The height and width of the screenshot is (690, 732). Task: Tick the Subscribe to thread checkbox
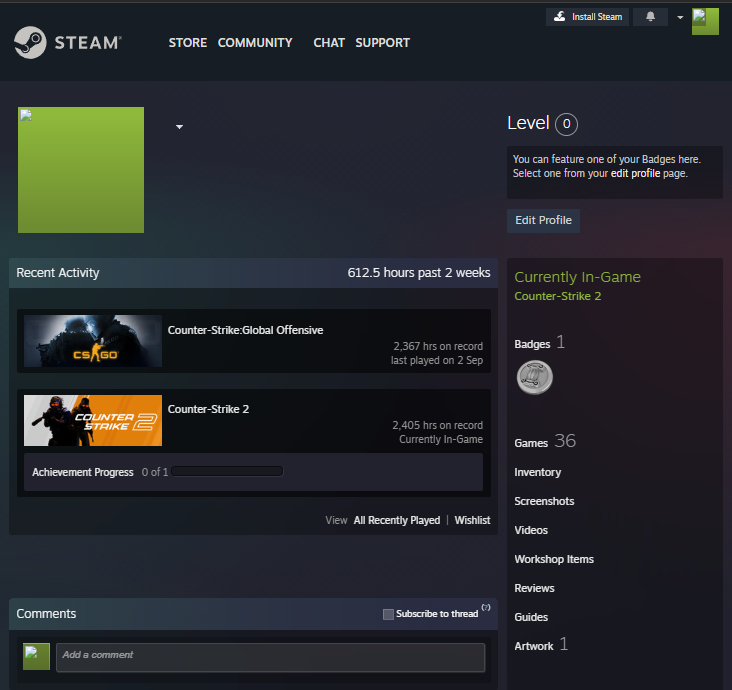(x=388, y=614)
